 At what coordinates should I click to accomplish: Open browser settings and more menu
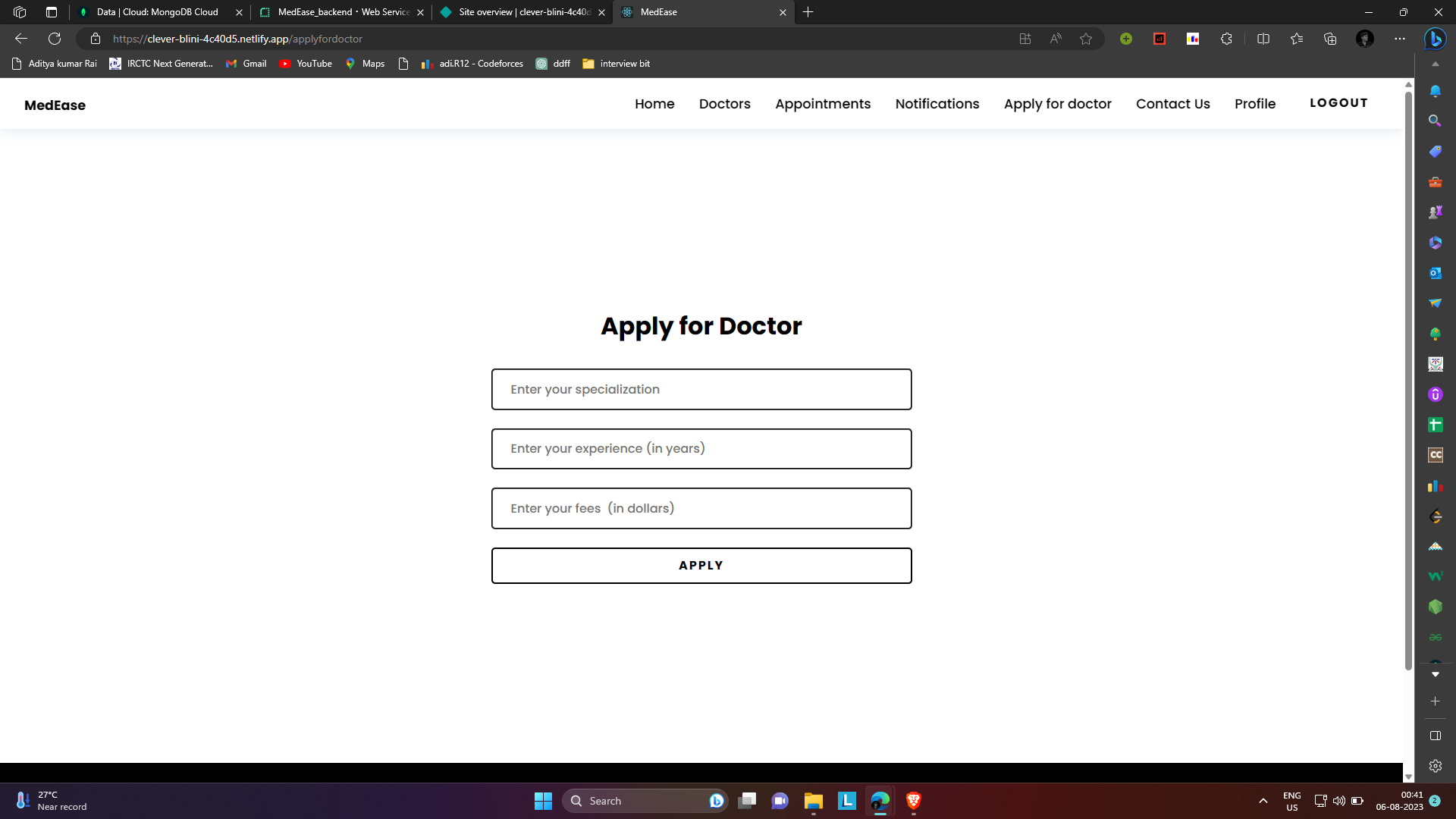click(x=1400, y=39)
